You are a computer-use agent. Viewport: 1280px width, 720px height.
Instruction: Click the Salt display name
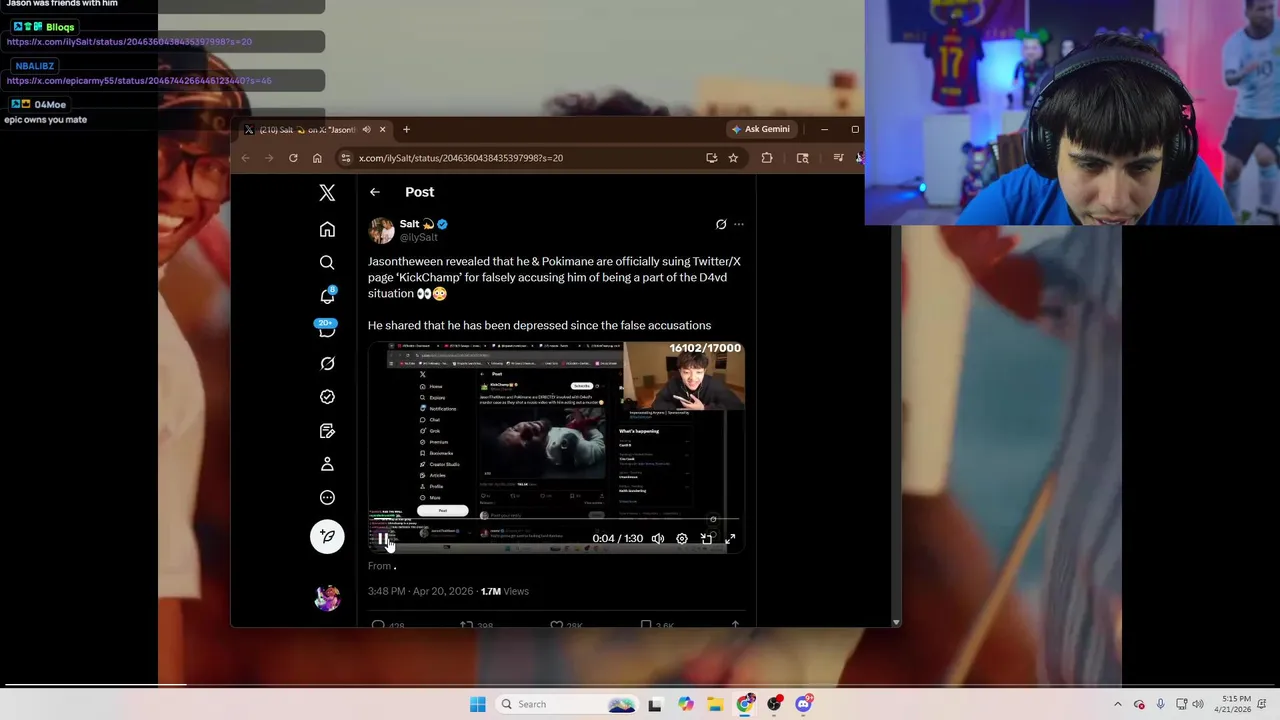coord(409,224)
